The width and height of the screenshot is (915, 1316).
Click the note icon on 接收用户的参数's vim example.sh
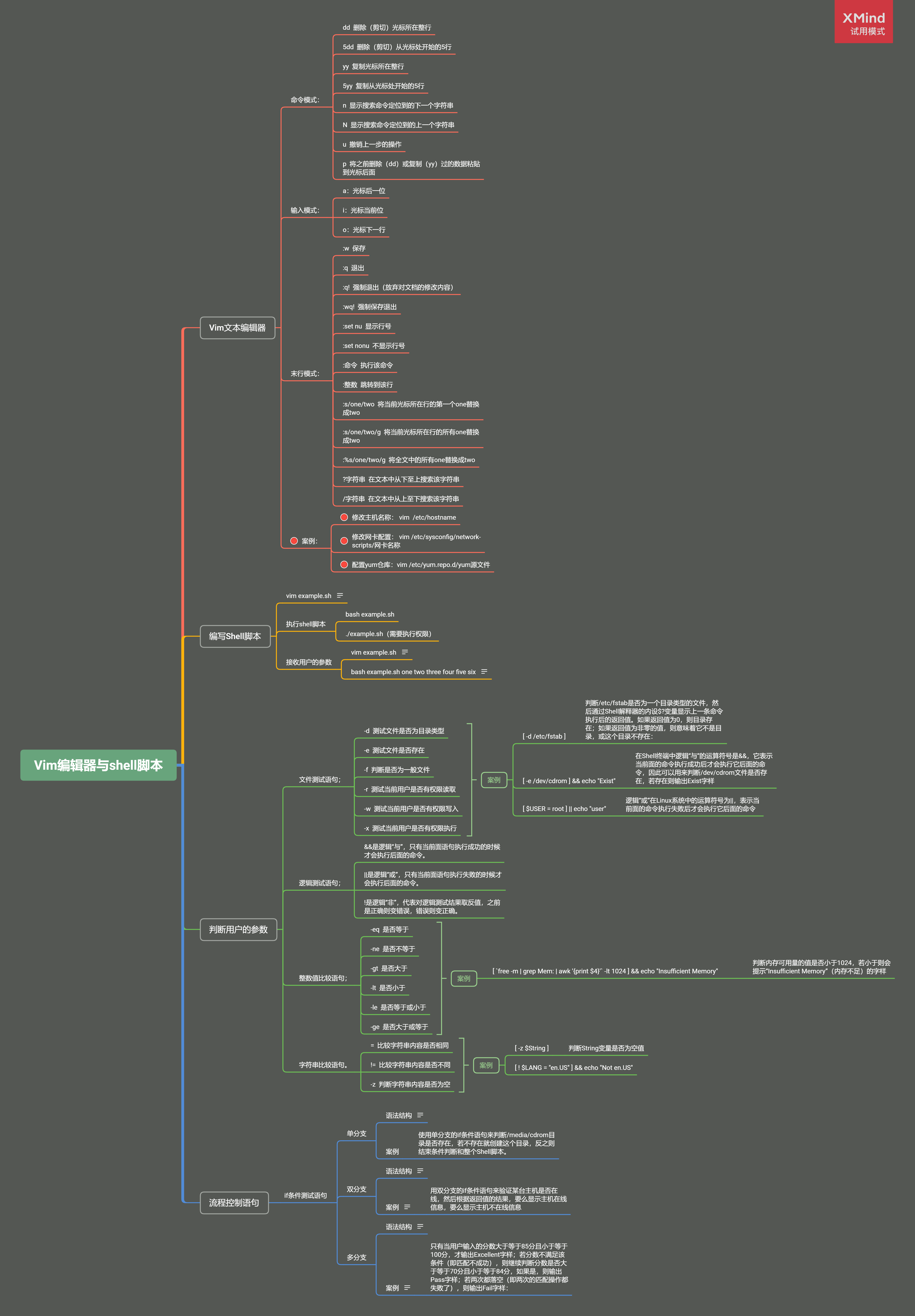pos(405,652)
